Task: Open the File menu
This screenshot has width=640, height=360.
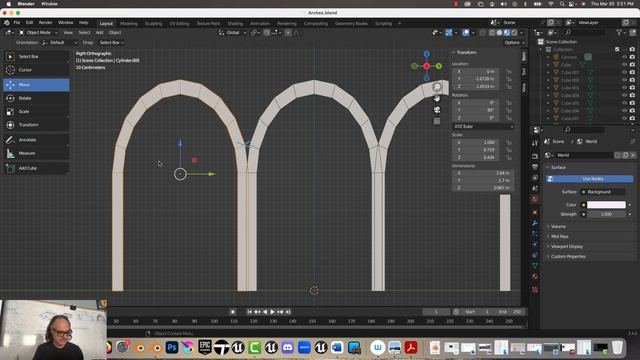Action: (17, 23)
